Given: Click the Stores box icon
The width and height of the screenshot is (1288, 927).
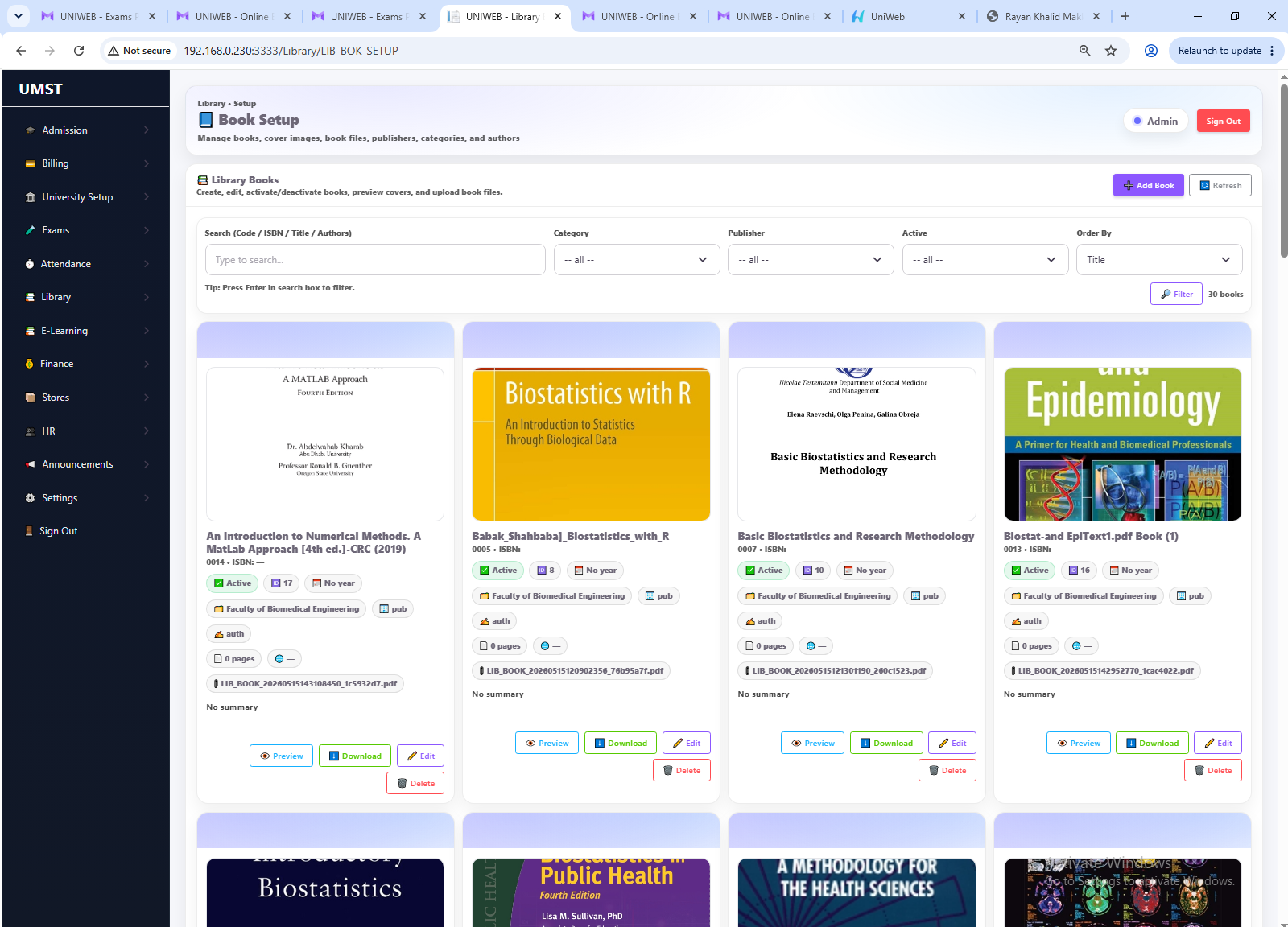Looking at the screenshot, I should [31, 398].
